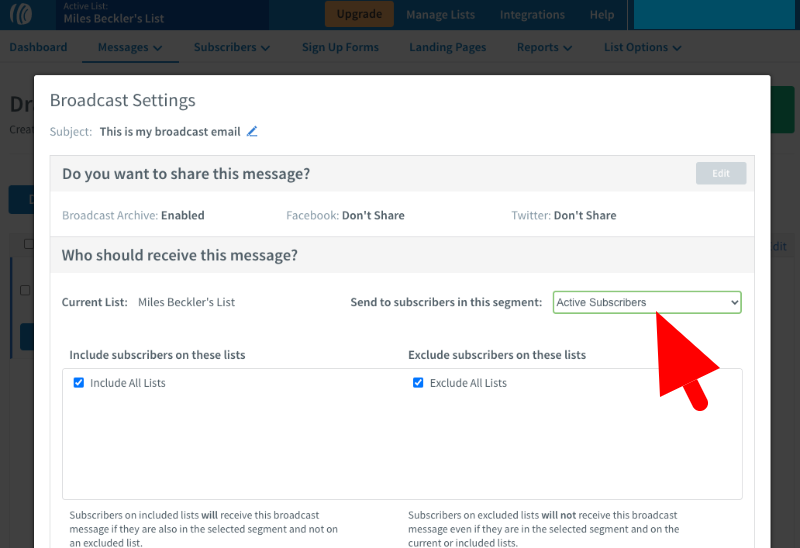Screen dimensions: 800x548
Task: Open the Help menu
Action: [x=602, y=15]
